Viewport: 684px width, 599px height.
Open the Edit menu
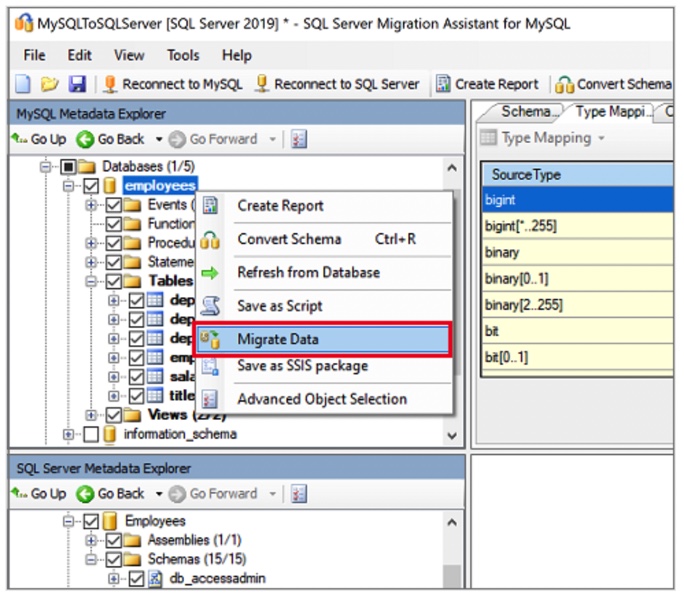pyautogui.click(x=79, y=55)
